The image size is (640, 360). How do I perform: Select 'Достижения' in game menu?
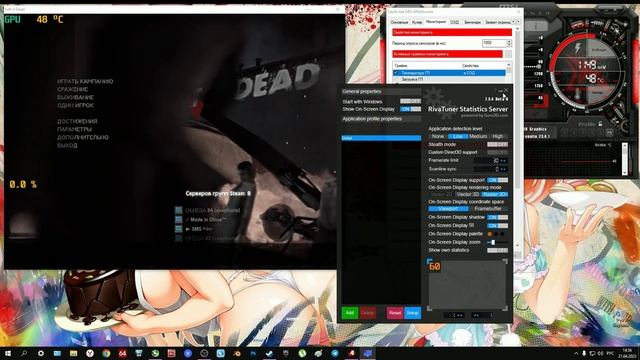click(77, 121)
